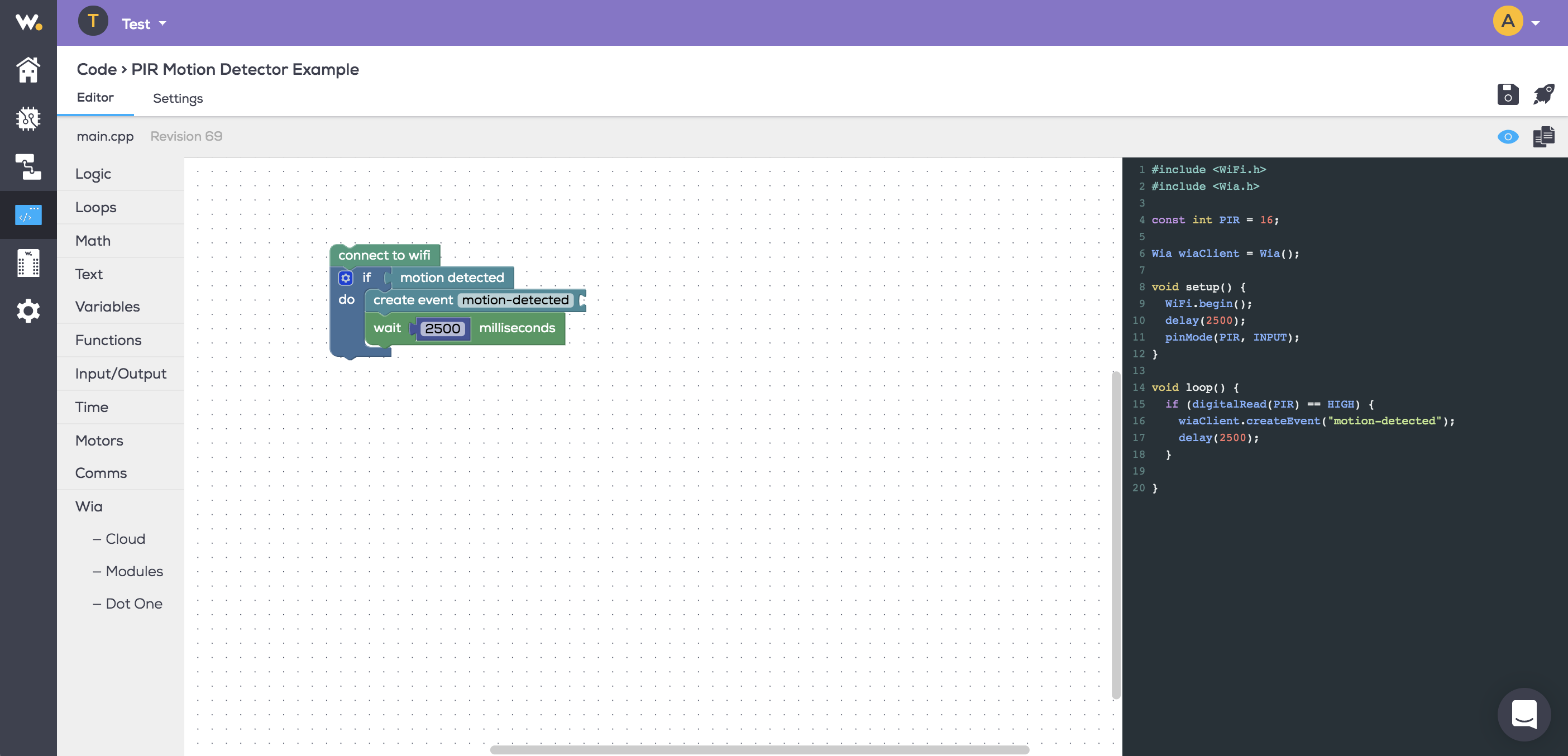Click the #include <WiFi.h> code line
The width and height of the screenshot is (1568, 756).
tap(1208, 169)
